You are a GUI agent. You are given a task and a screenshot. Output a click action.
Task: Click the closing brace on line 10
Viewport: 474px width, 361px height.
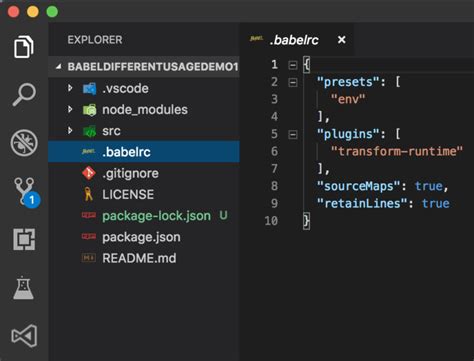[x=306, y=221]
